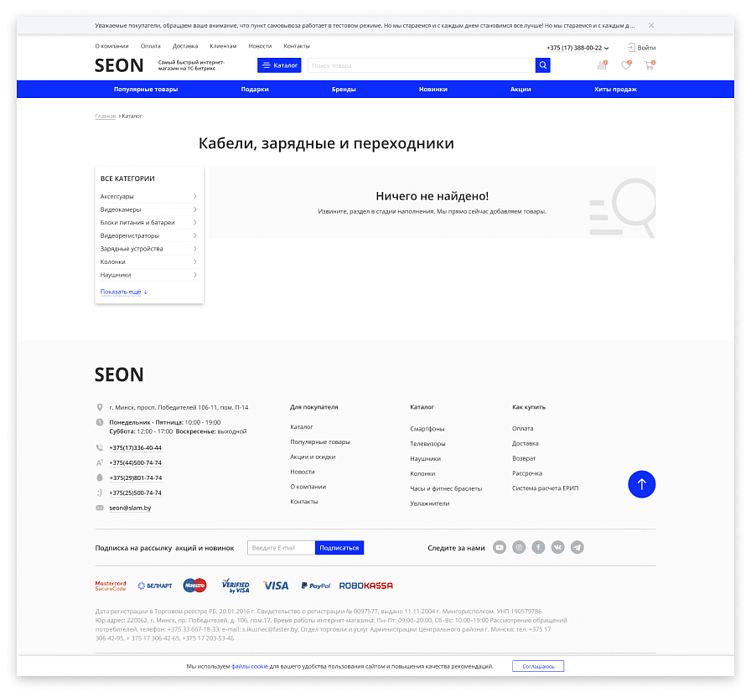Click the Verified by Visa logo
The image size is (751, 692).
(236, 586)
